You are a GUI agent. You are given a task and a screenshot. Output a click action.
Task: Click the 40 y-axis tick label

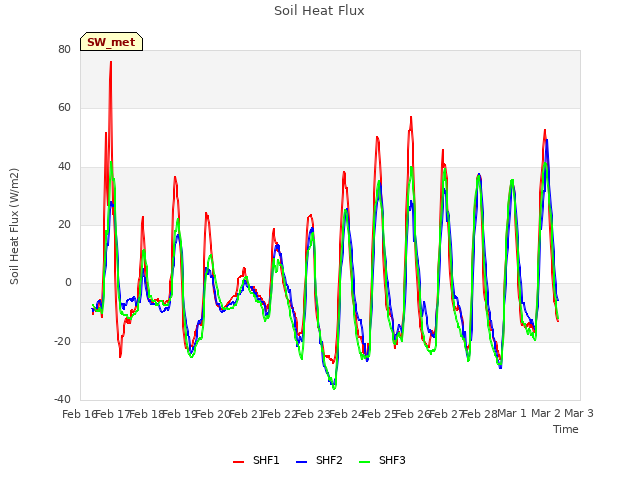[x=64, y=166]
